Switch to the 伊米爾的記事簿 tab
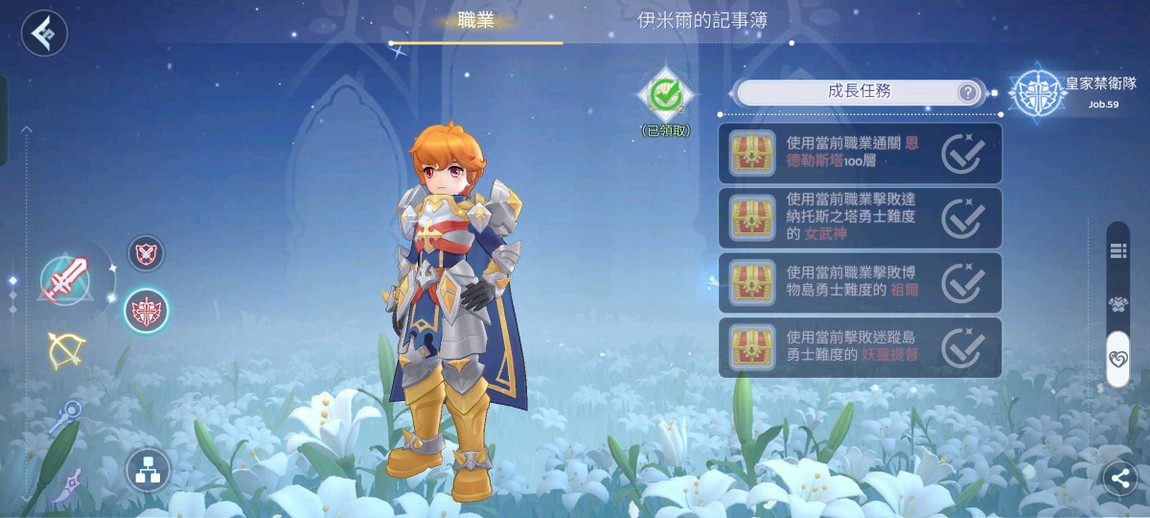This screenshot has height=518, width=1150. click(702, 20)
